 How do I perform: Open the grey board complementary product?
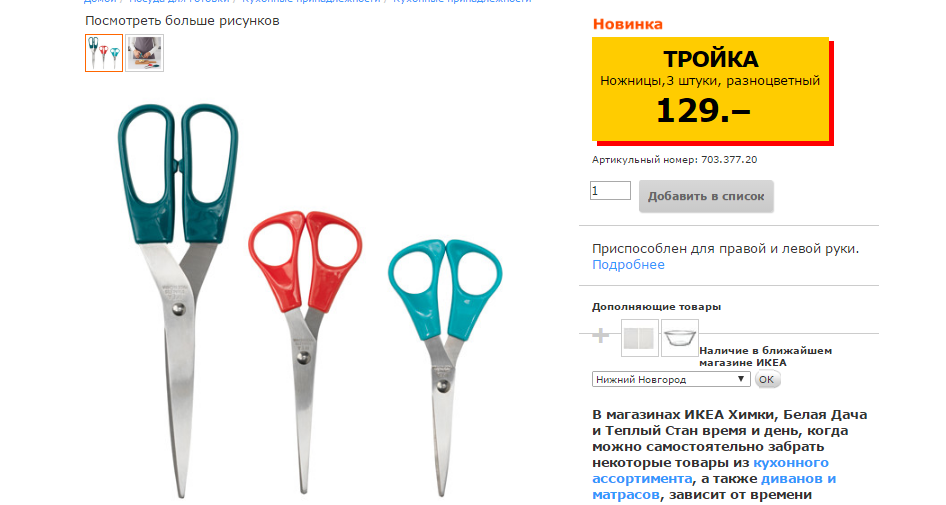pyautogui.click(x=640, y=338)
